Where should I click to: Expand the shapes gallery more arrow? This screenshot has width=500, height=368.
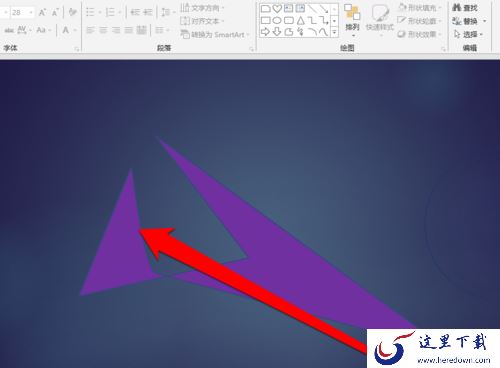click(x=334, y=32)
